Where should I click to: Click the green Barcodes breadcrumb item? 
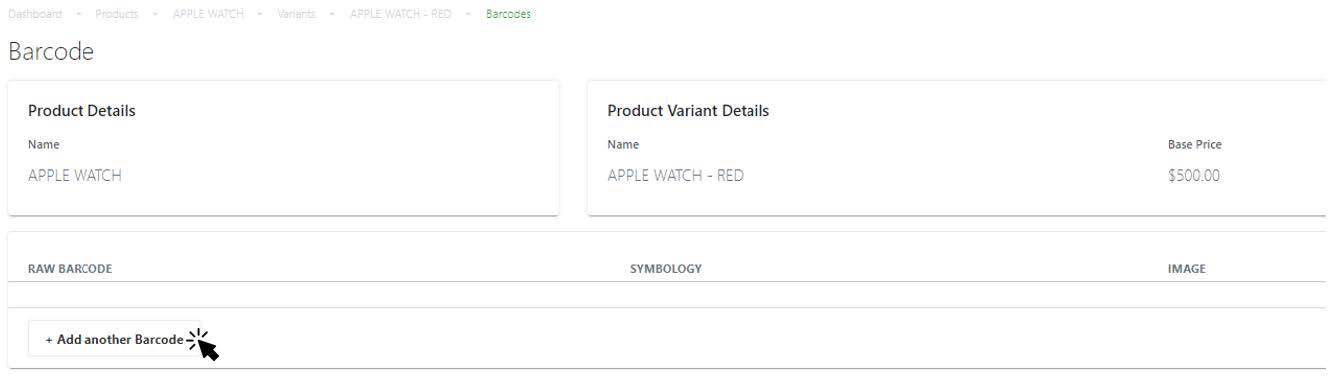tap(509, 14)
